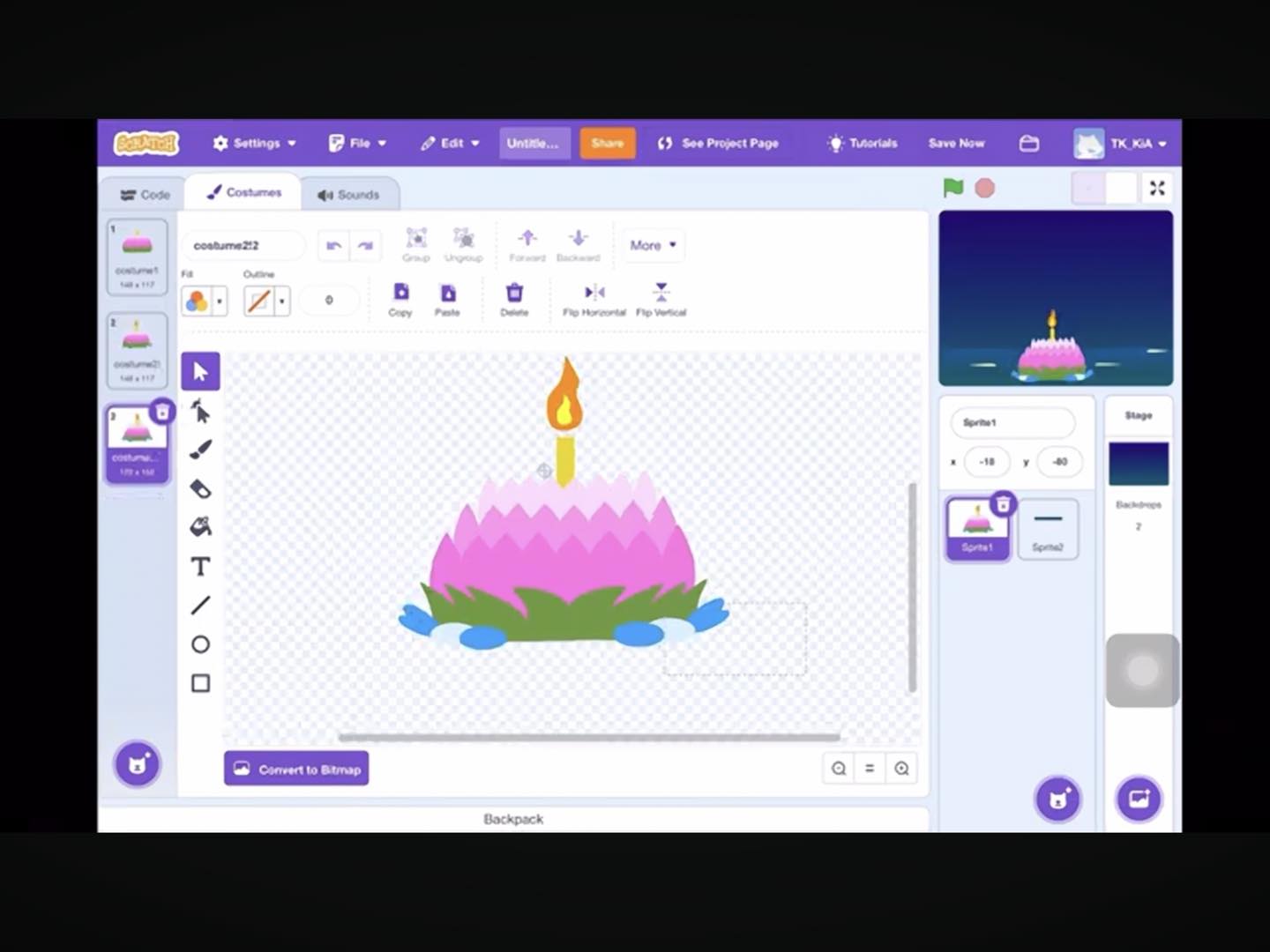The image size is (1270, 952).
Task: Click Save Now
Action: 956,143
